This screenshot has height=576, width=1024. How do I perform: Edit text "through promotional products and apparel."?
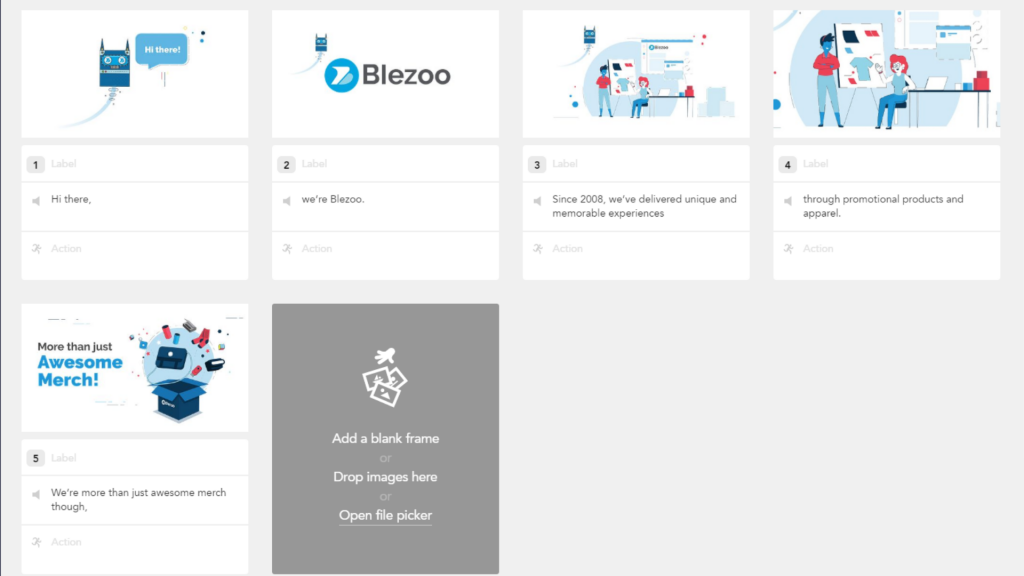883,206
